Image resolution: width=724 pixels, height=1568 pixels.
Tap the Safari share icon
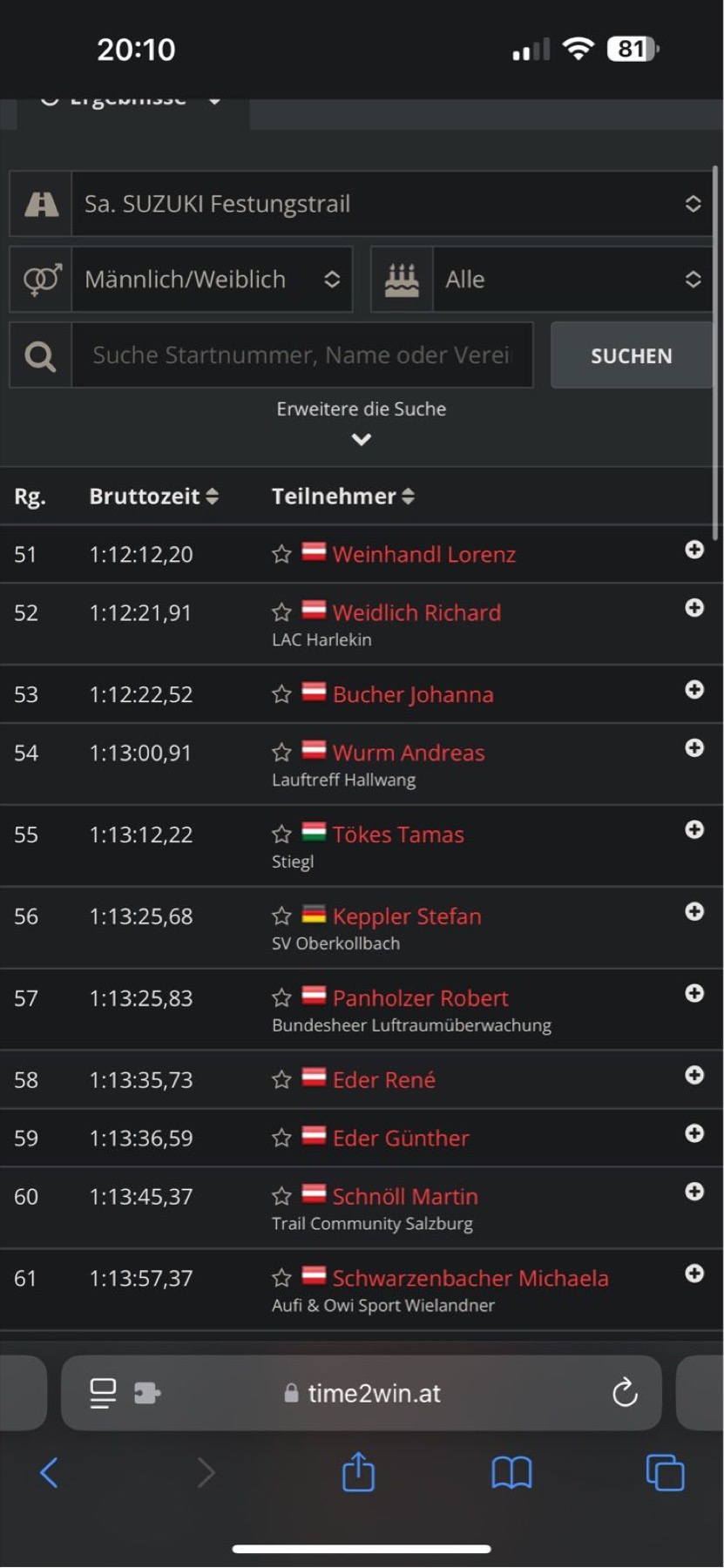358,1472
